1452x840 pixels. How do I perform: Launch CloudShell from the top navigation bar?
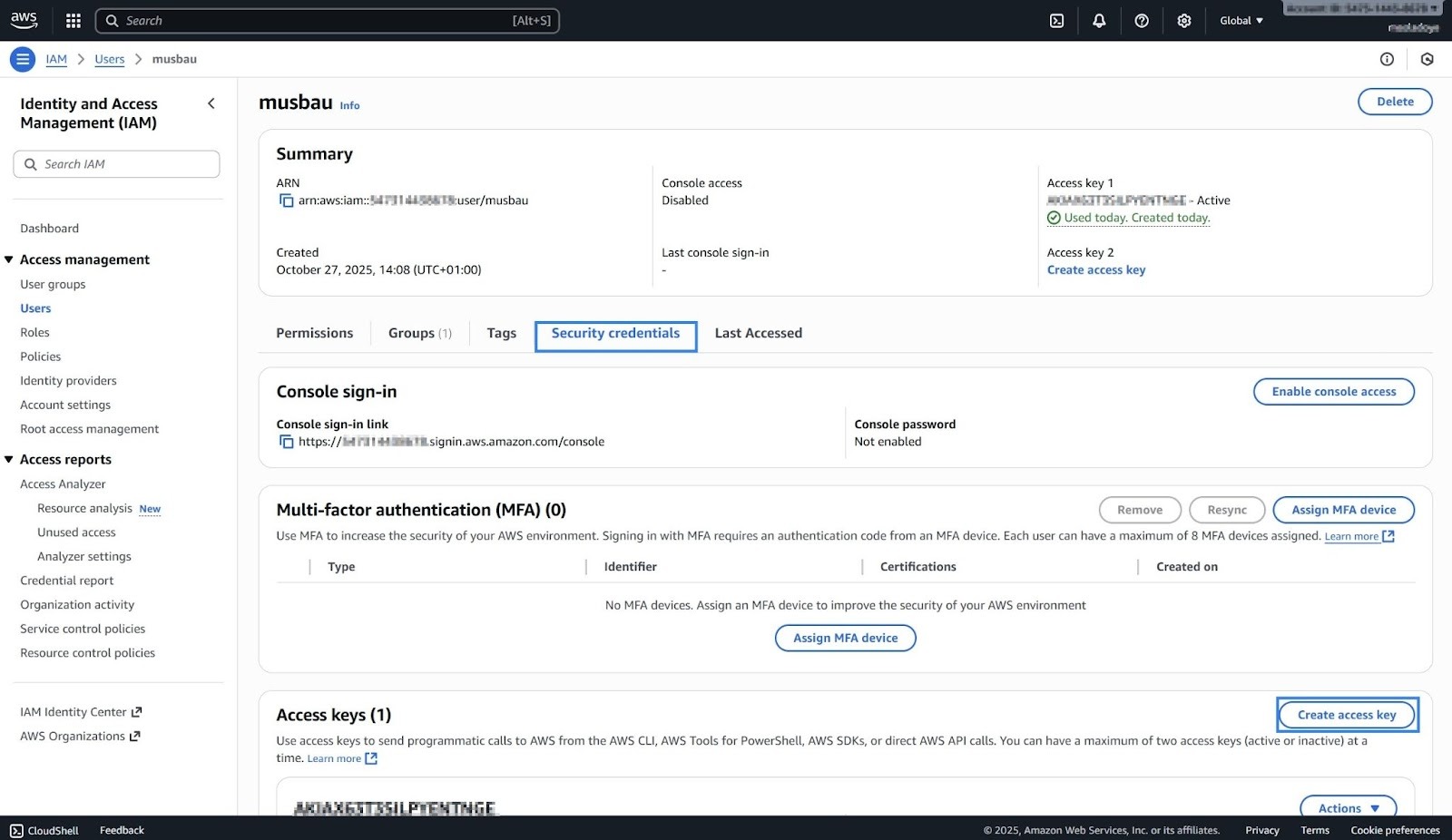1055,20
